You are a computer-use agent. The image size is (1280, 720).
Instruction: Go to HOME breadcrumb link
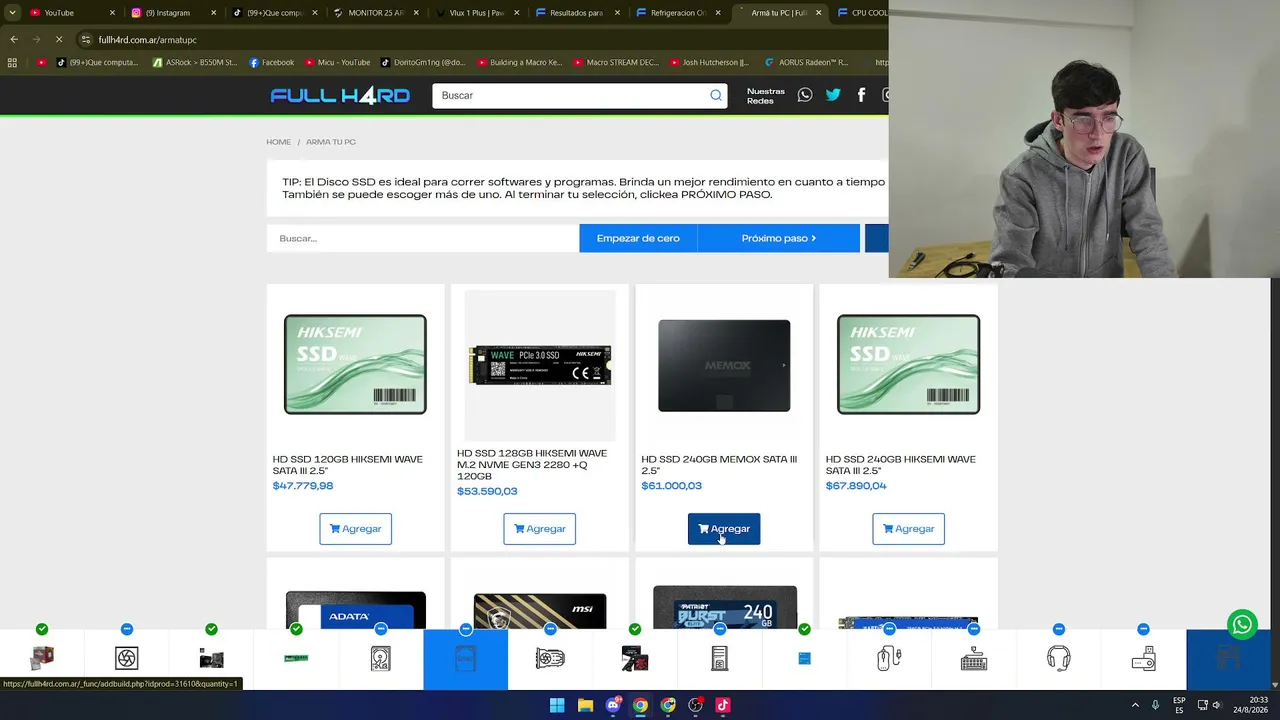pos(278,142)
